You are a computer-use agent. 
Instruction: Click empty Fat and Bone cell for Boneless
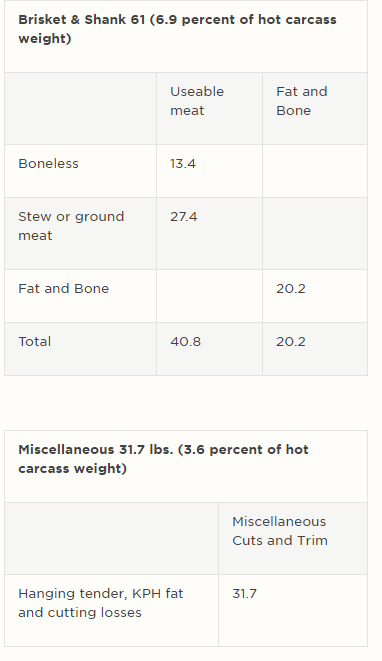[315, 171]
